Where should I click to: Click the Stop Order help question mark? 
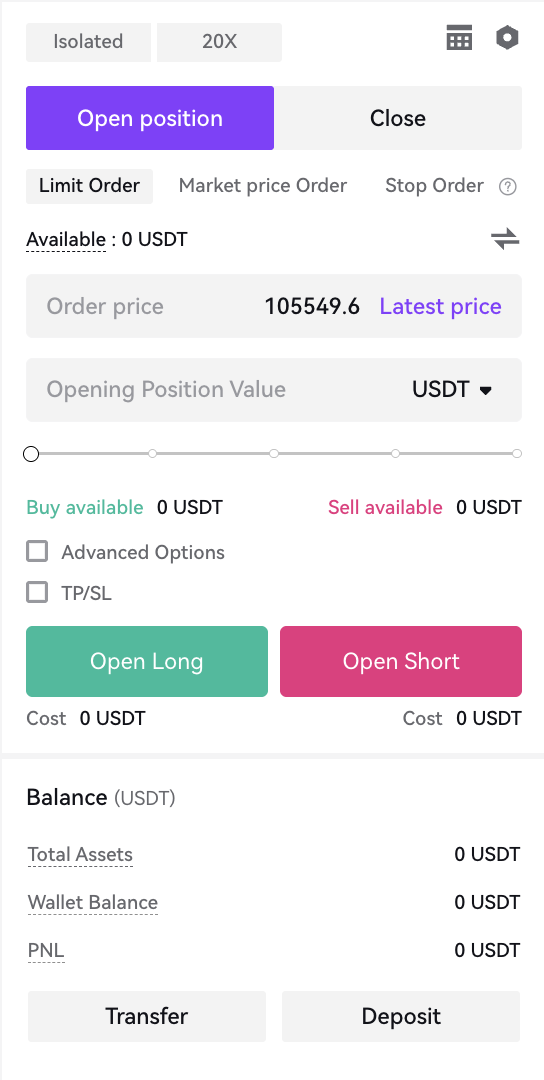click(x=508, y=187)
